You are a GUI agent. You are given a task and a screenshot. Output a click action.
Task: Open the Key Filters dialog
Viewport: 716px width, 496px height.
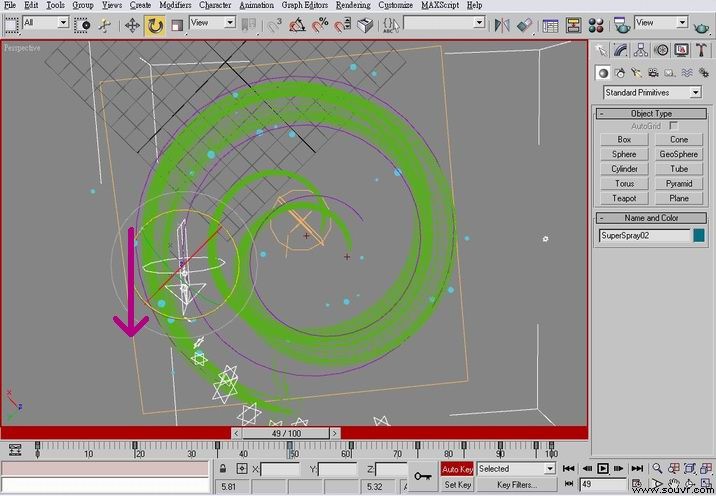(517, 485)
